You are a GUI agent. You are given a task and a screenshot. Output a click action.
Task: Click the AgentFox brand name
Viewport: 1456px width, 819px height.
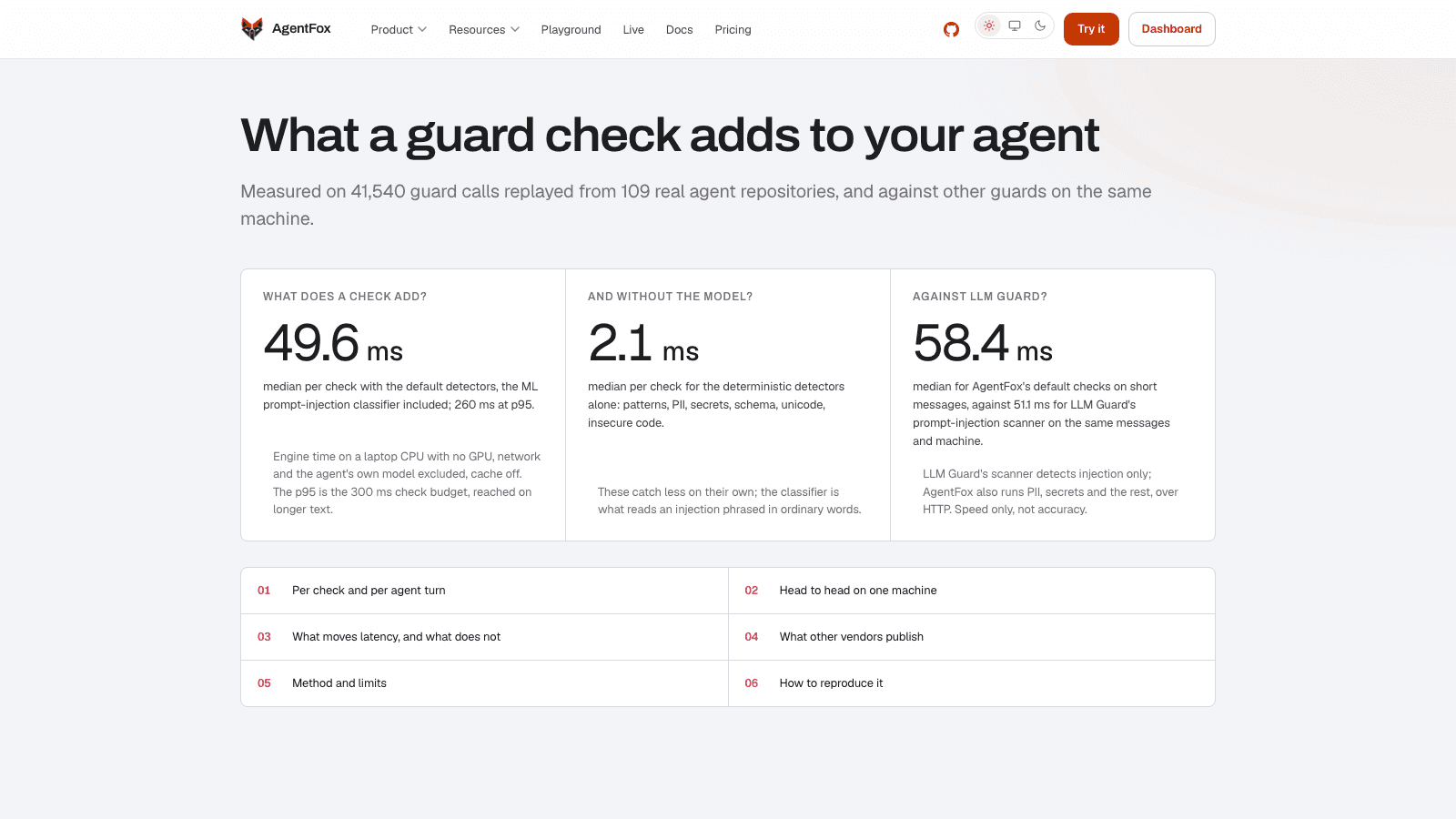click(x=301, y=29)
